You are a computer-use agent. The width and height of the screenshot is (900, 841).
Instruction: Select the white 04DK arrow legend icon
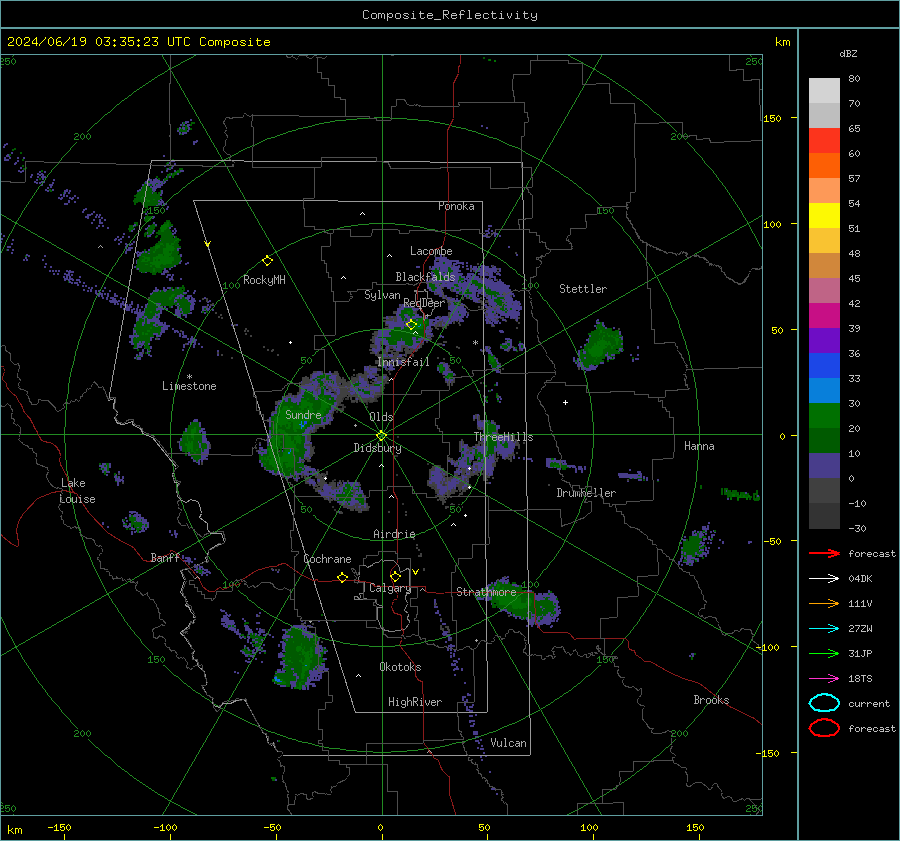click(x=824, y=579)
